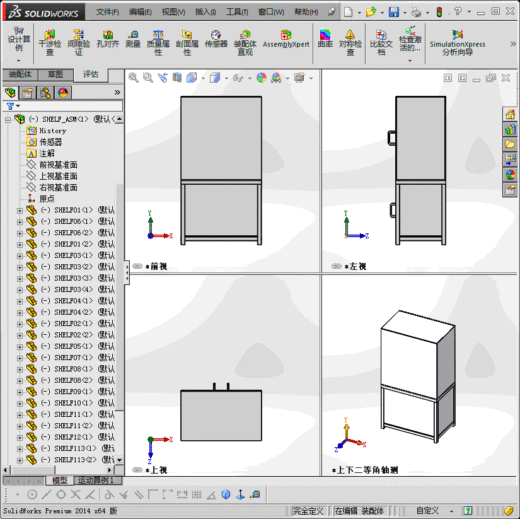The height and width of the screenshot is (519, 520).
Task: Expand hidden manager tabs chevron
Action: pos(117,92)
